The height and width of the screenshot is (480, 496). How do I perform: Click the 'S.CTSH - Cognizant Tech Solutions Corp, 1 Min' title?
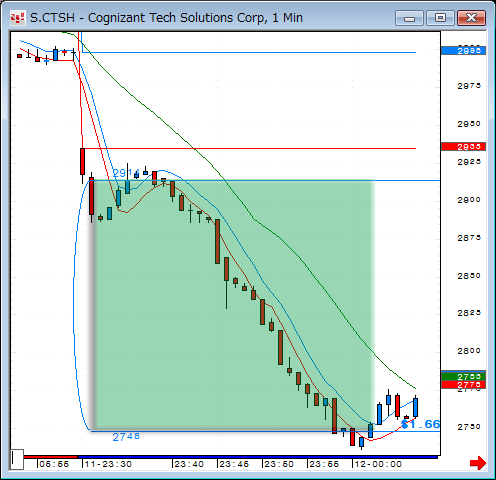pyautogui.click(x=166, y=18)
